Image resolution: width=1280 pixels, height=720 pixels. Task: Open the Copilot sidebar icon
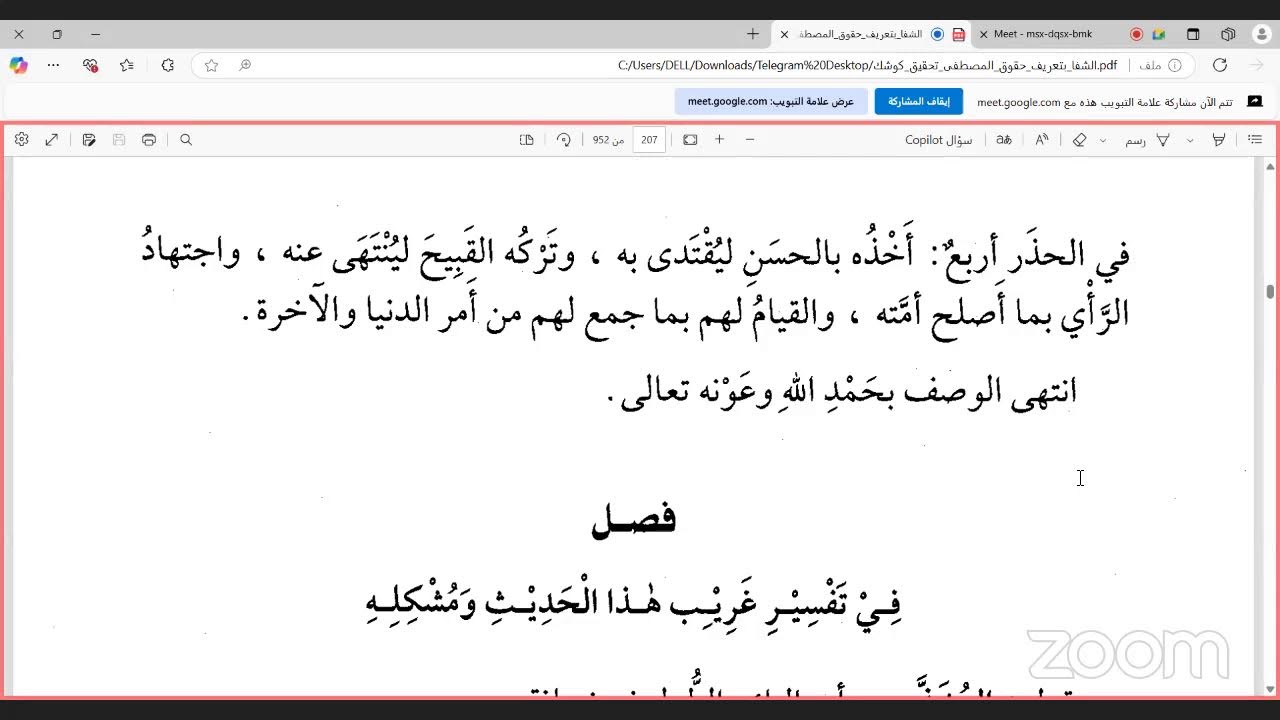(x=18, y=65)
